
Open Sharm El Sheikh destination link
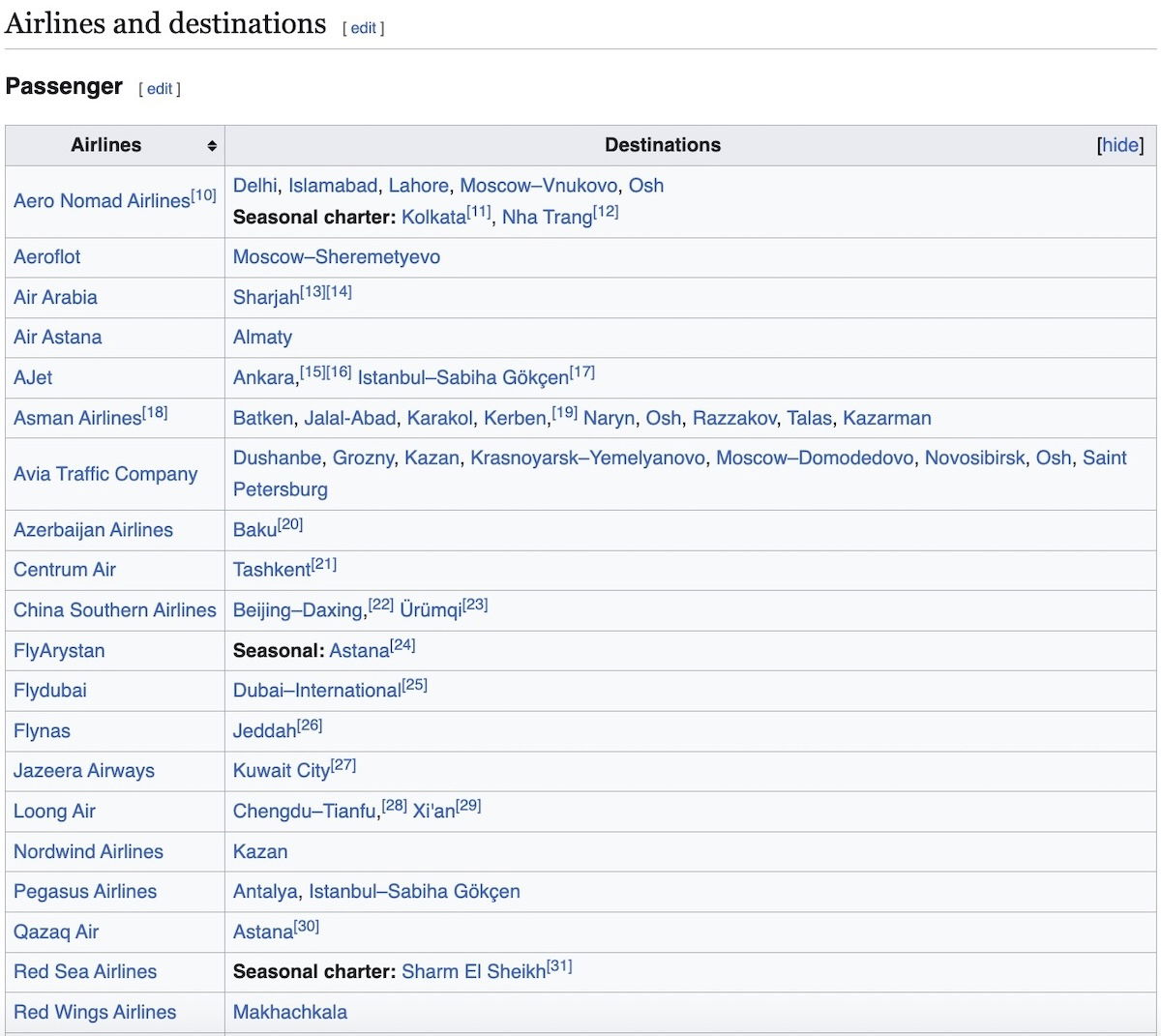[x=473, y=972]
